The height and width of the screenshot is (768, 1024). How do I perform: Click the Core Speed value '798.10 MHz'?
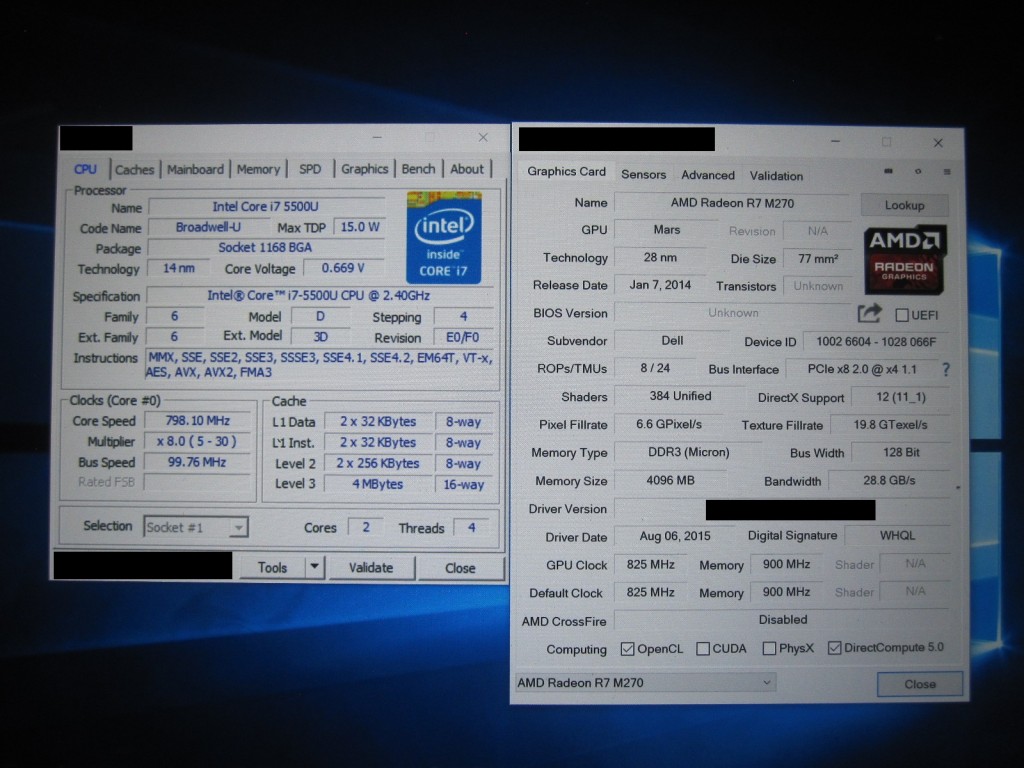[x=197, y=421]
